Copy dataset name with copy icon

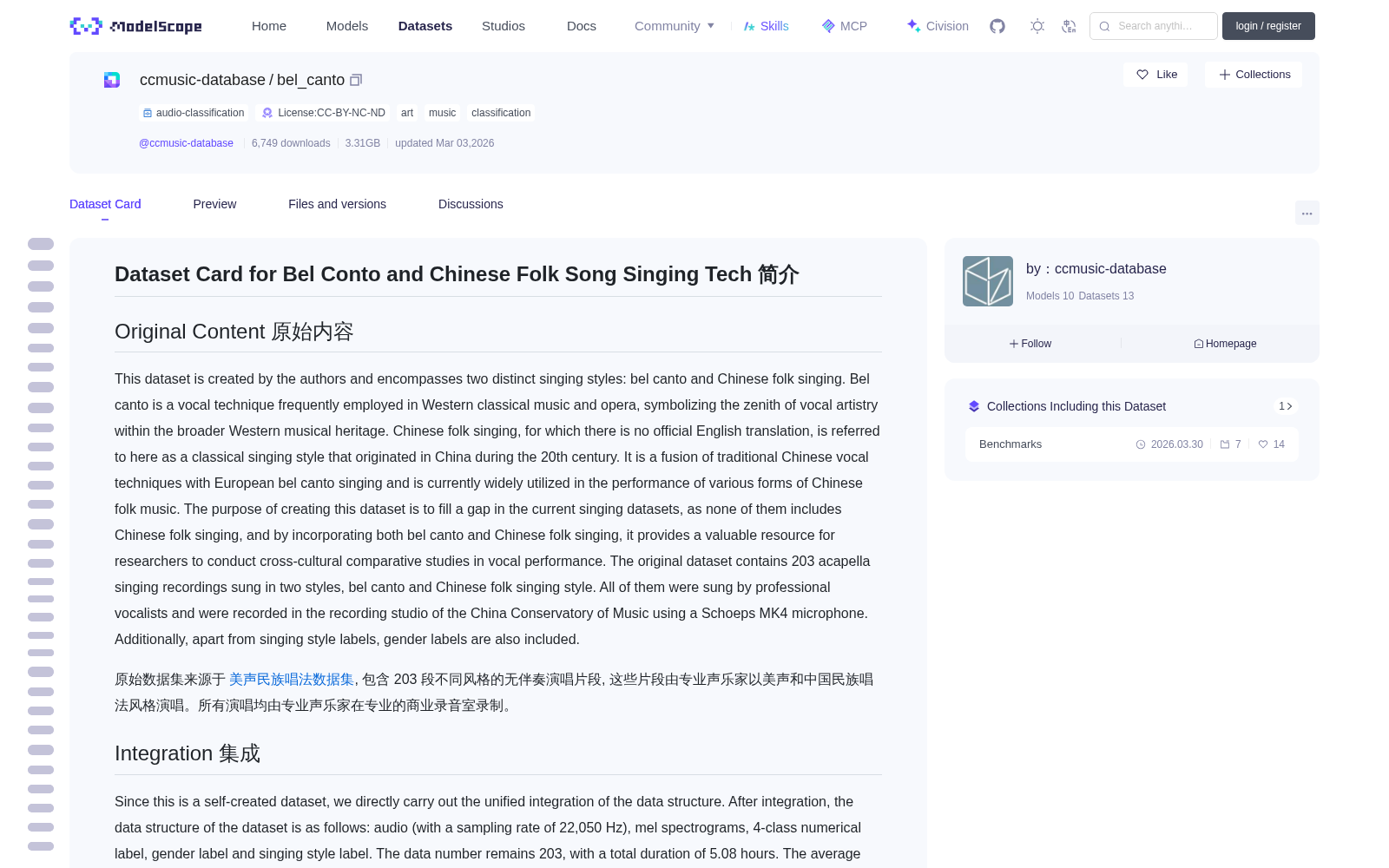356,80
